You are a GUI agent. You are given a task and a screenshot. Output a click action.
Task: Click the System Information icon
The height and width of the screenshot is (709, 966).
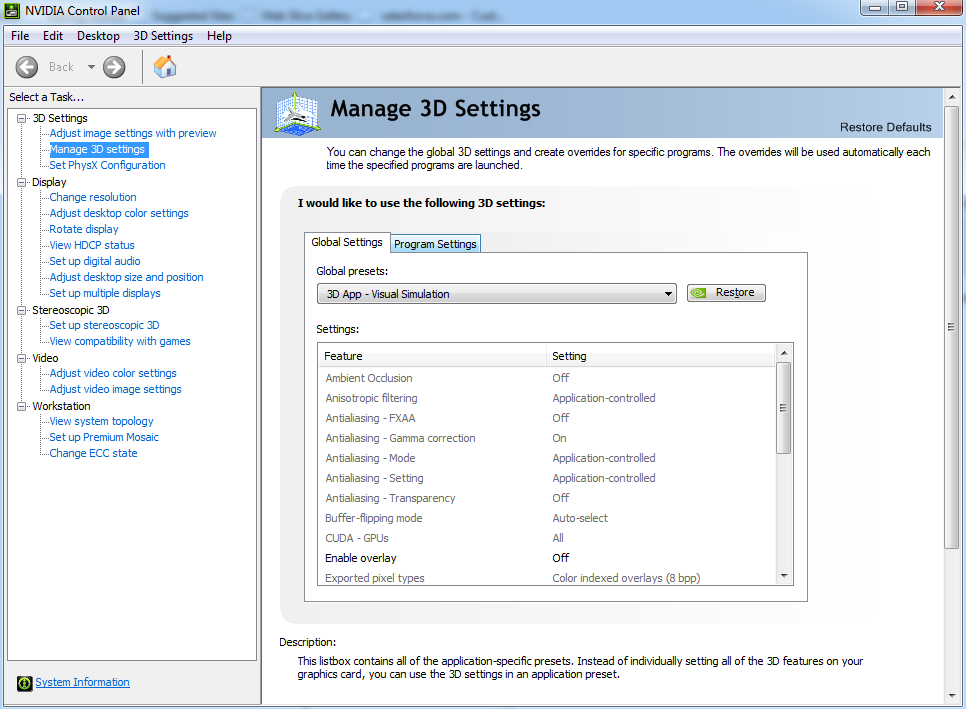pyautogui.click(x=25, y=683)
